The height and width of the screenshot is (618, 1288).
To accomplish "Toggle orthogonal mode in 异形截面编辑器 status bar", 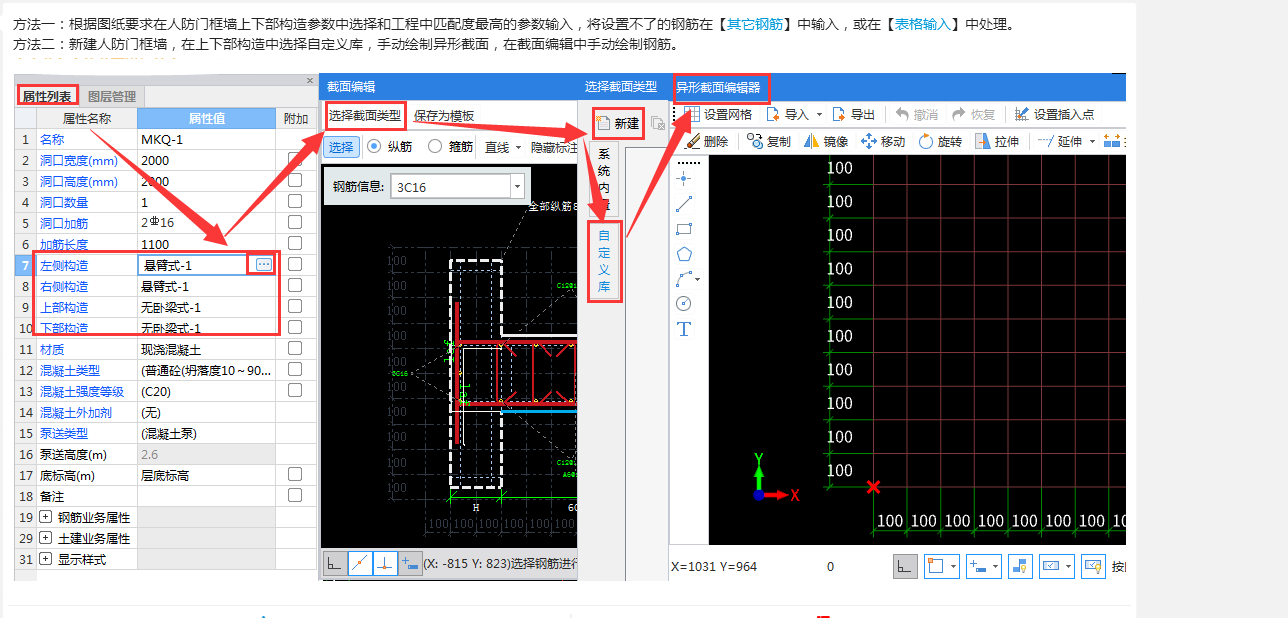I will coord(904,567).
